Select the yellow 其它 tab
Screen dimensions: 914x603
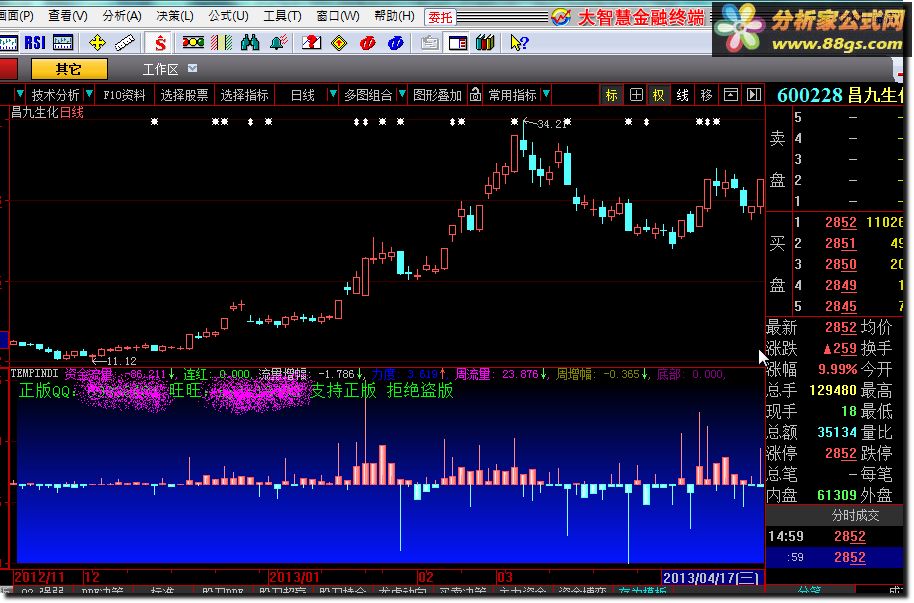69,69
